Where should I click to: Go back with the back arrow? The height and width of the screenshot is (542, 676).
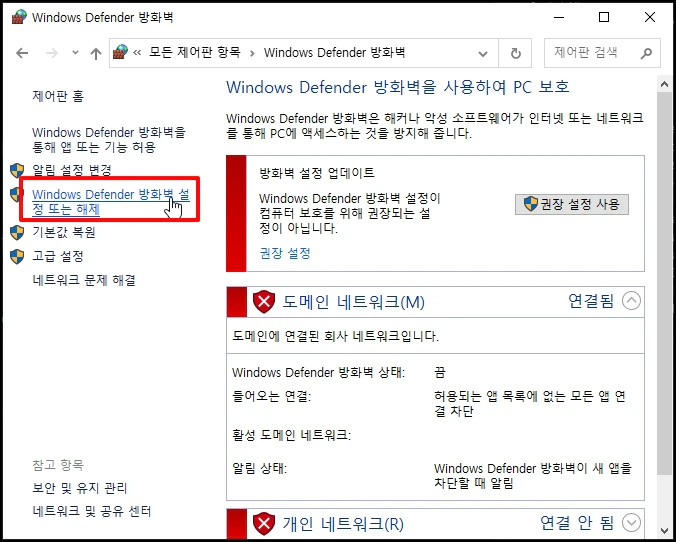tap(22, 53)
